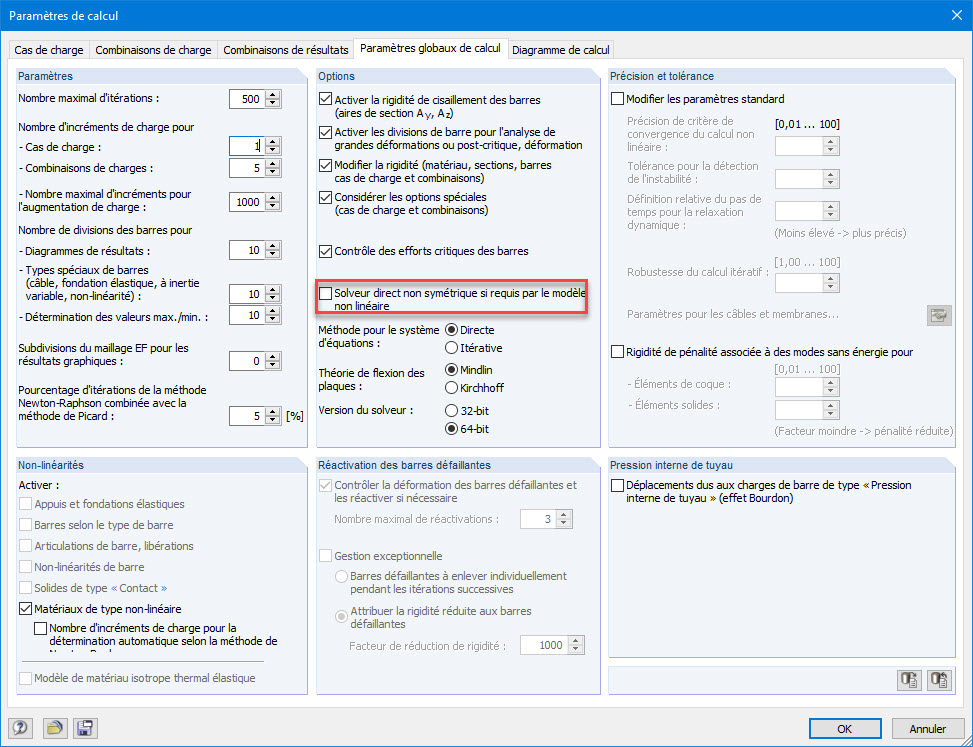Toggle Contrôle des efforts critiques des barres
Image resolution: width=973 pixels, height=747 pixels.
tap(325, 251)
